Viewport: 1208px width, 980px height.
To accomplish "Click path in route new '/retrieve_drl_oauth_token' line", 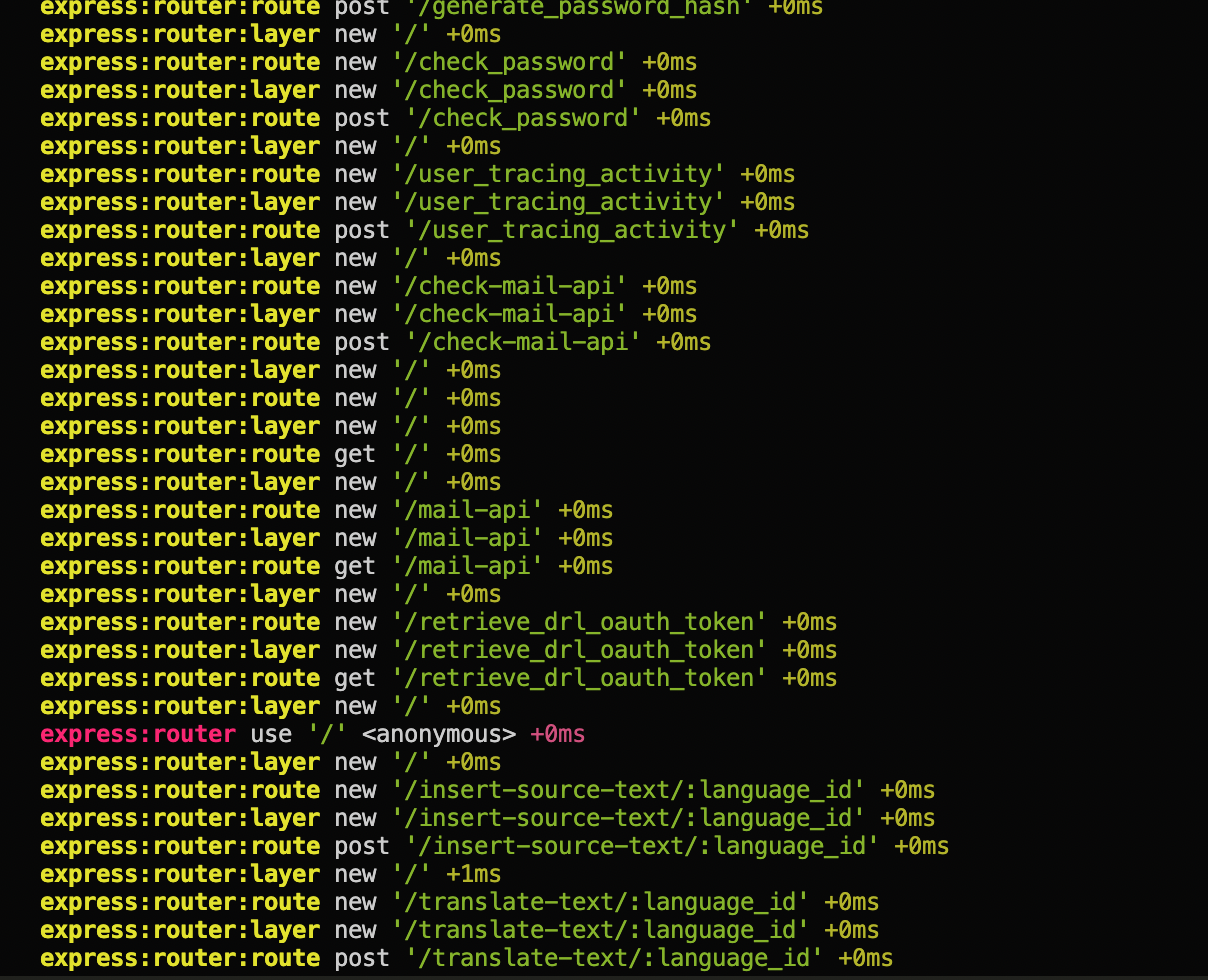I will 580,622.
